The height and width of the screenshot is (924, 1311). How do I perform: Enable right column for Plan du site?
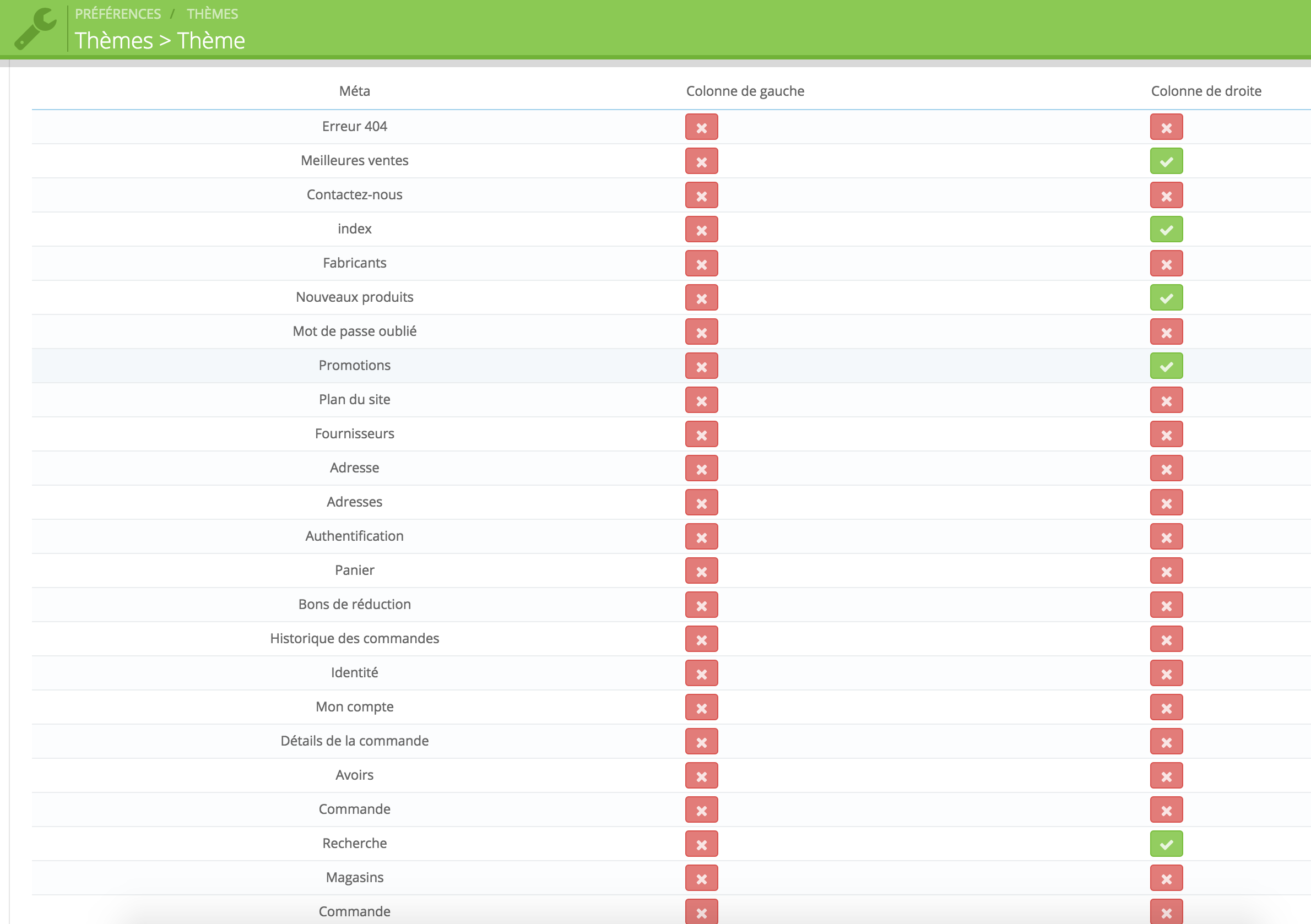pyautogui.click(x=1166, y=400)
